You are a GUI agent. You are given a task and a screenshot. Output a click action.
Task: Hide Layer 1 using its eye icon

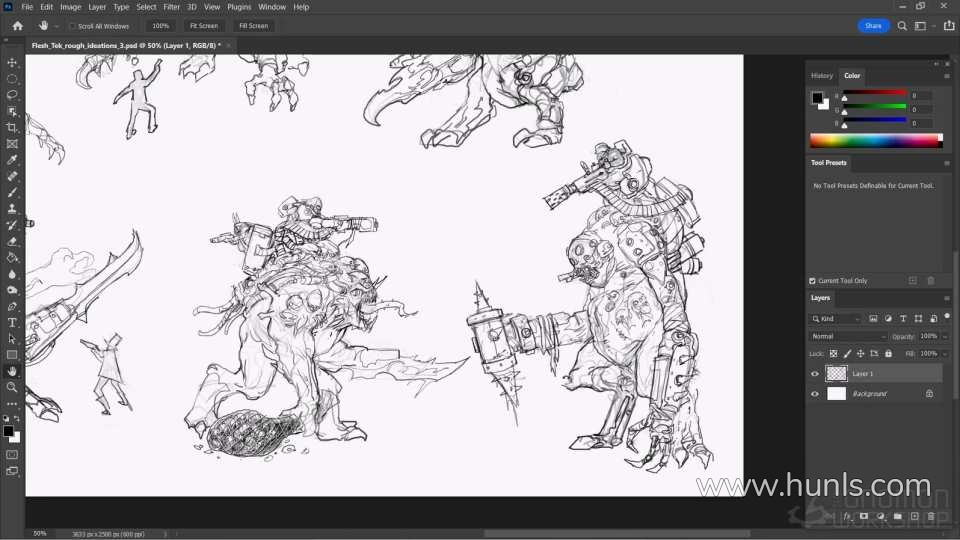click(815, 374)
